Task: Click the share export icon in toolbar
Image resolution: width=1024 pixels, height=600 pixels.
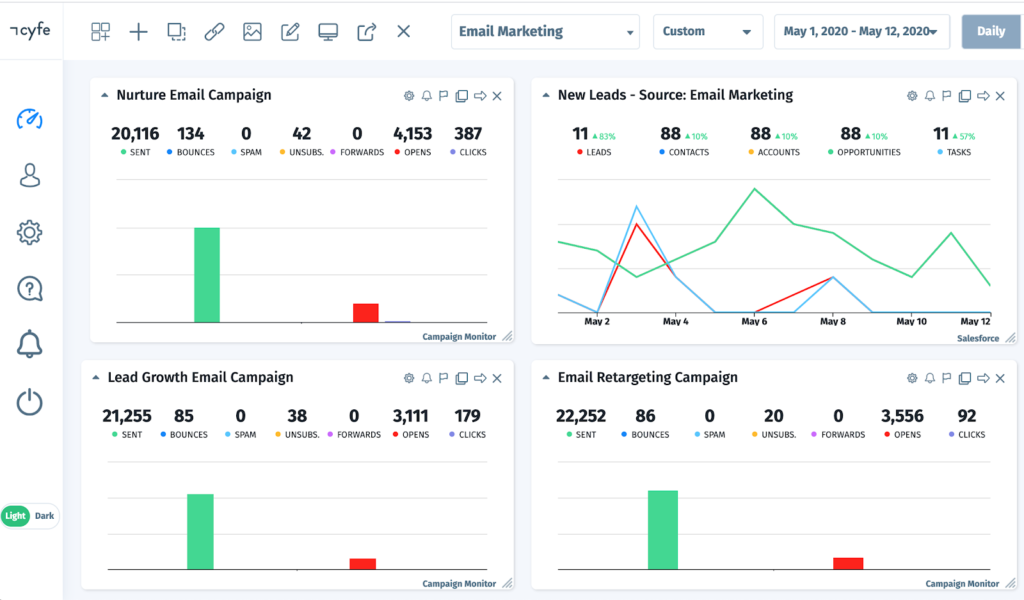Action: pyautogui.click(x=366, y=31)
